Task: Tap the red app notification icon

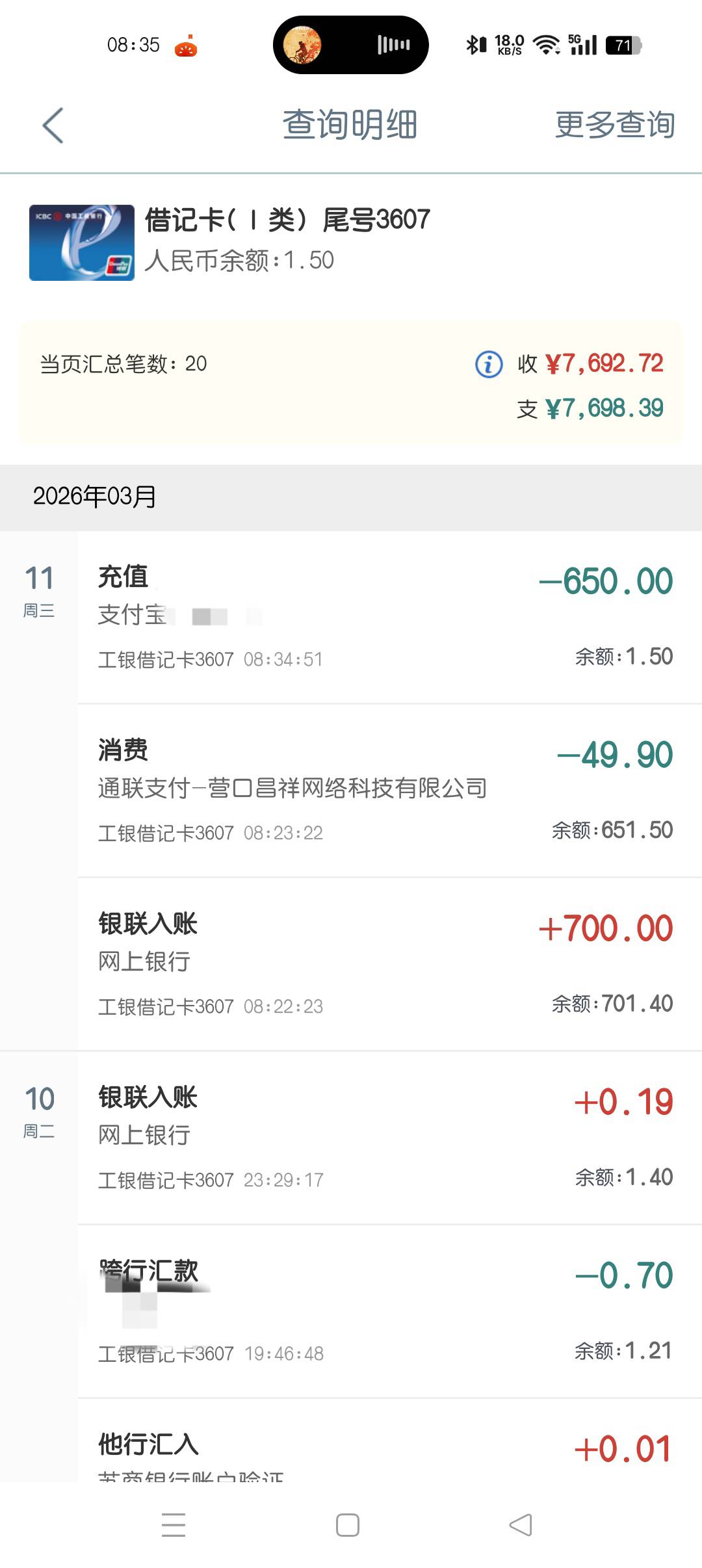Action: pyautogui.click(x=186, y=46)
